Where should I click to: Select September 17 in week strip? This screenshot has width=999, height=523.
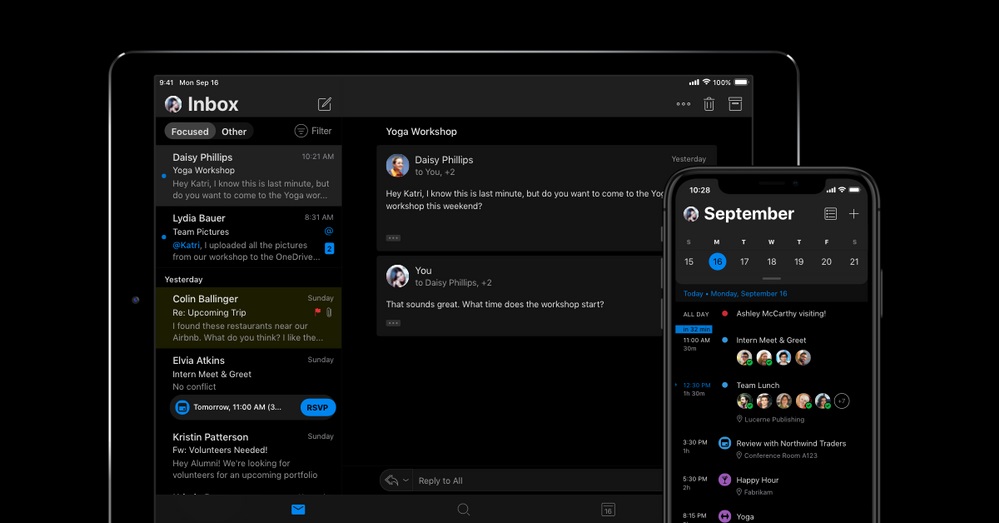[744, 261]
